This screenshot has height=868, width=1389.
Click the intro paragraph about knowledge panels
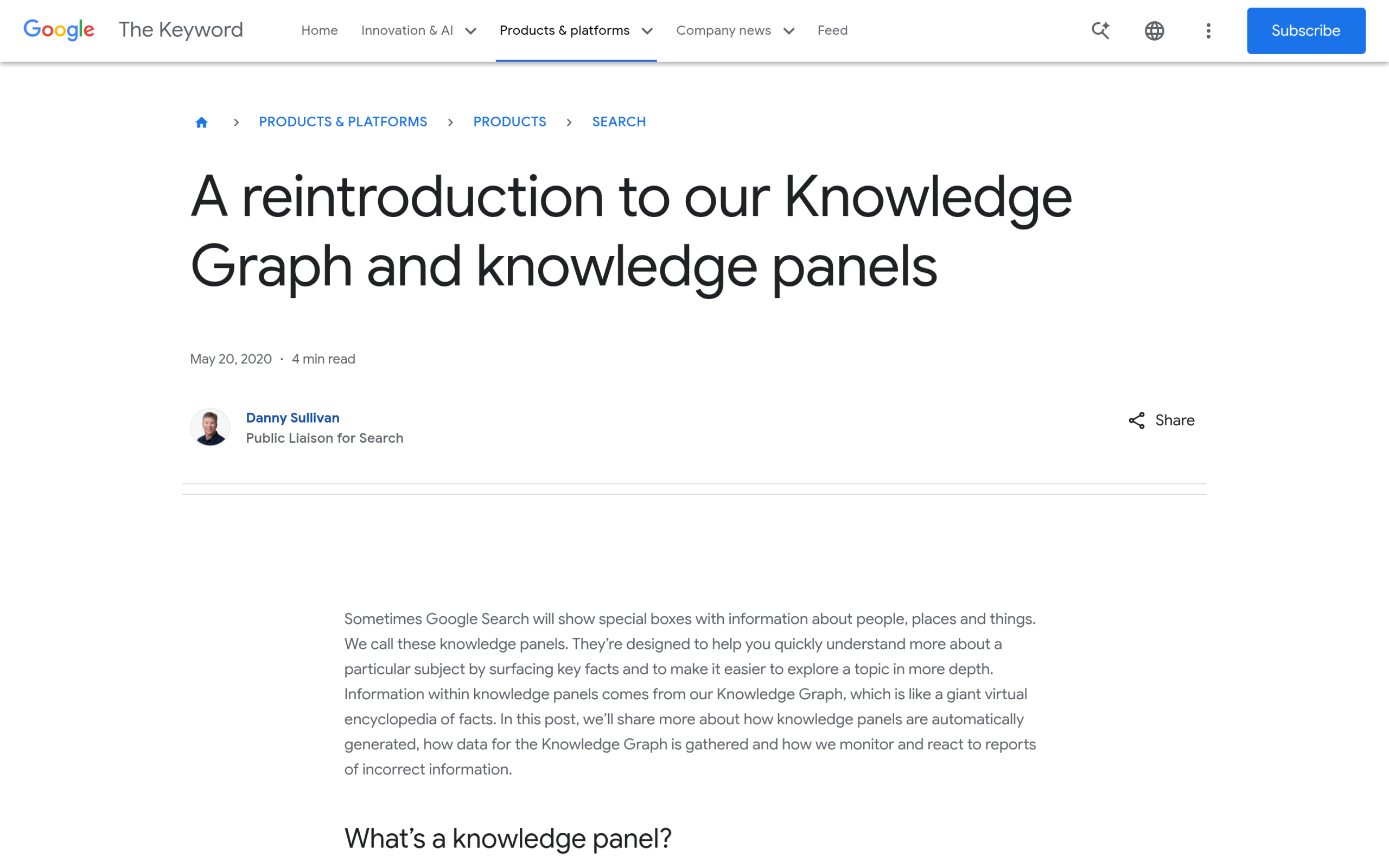click(690, 694)
